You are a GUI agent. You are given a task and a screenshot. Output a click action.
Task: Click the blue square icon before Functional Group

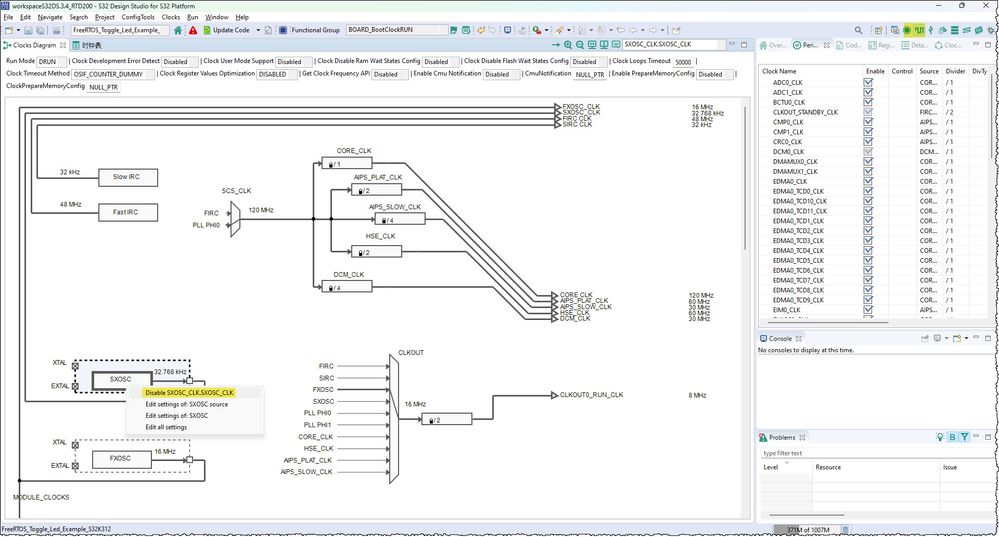tap(284, 30)
